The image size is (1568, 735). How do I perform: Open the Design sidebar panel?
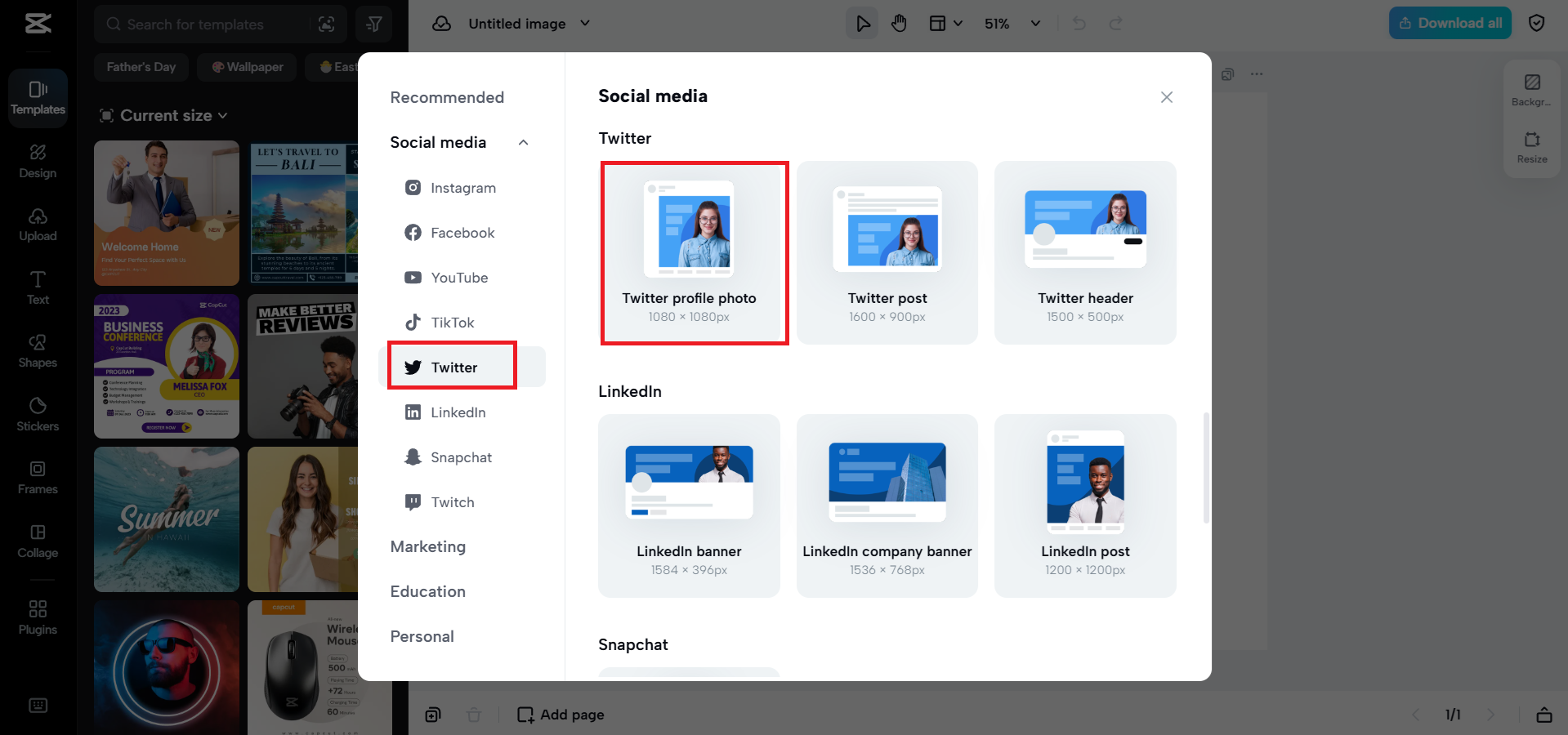(38, 162)
